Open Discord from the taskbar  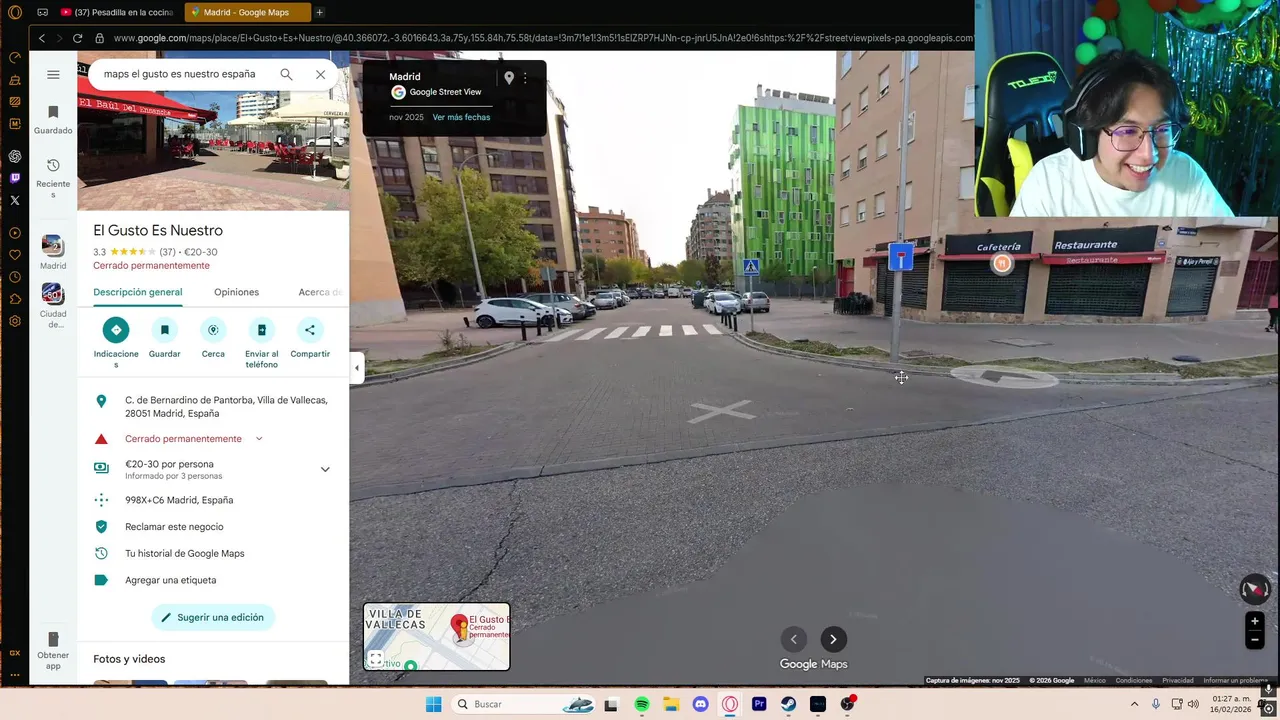coord(700,704)
